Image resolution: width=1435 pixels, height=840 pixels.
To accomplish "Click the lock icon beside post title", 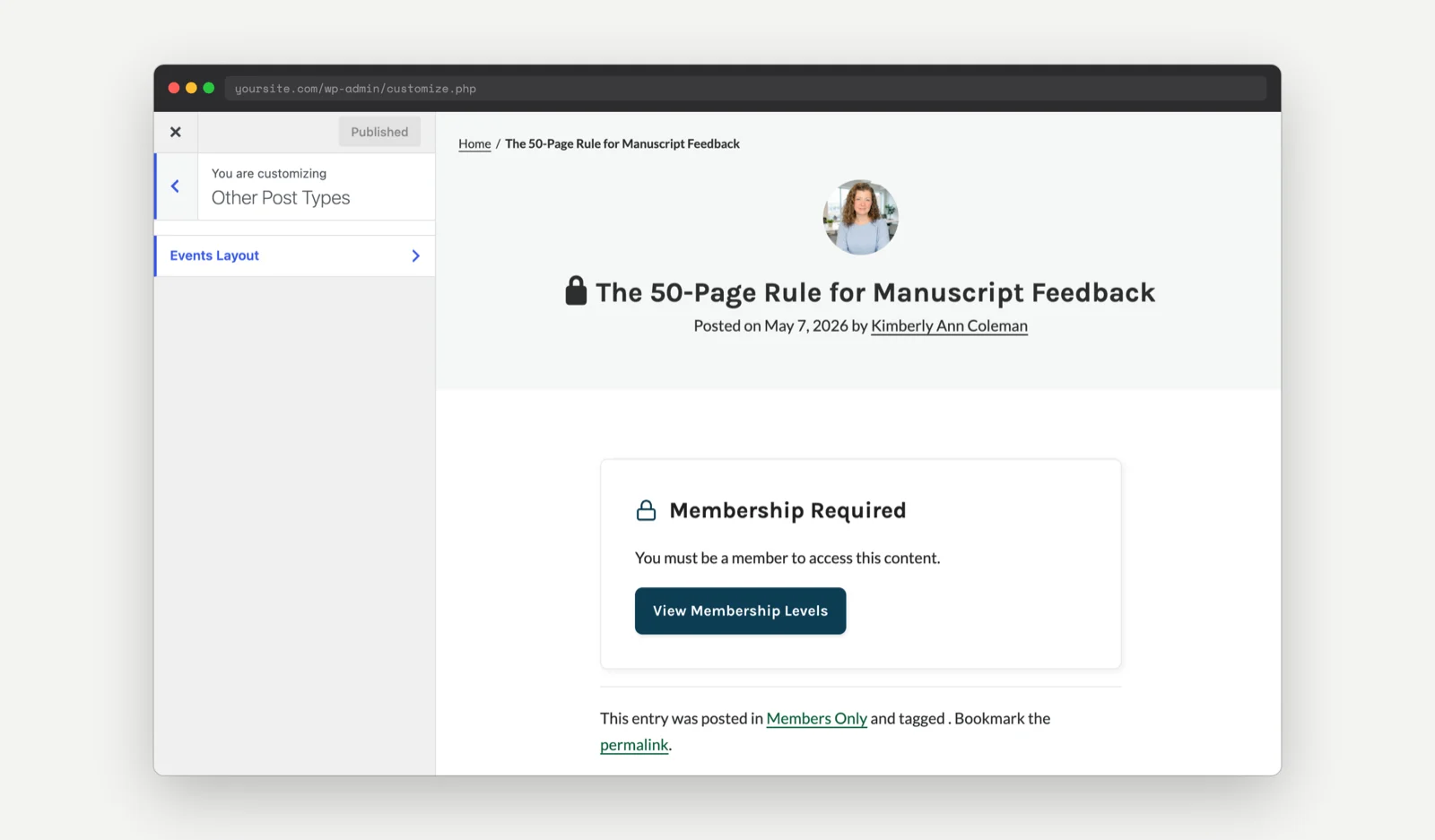I will [x=576, y=290].
